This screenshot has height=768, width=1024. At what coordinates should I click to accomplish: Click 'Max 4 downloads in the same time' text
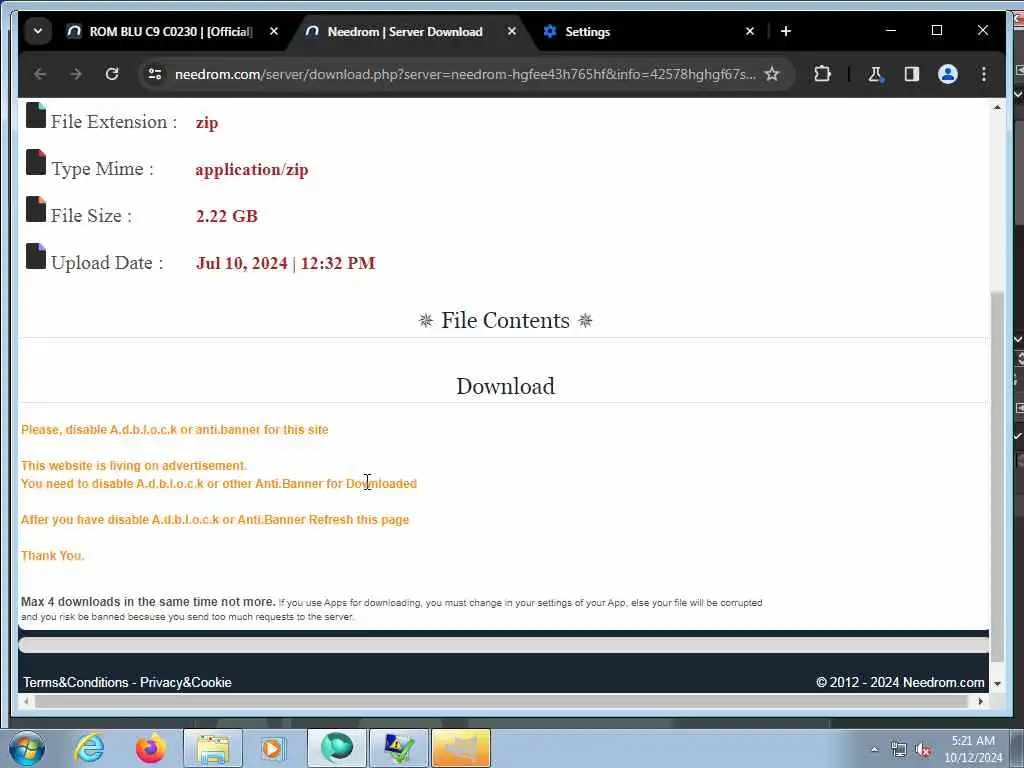click(148, 601)
